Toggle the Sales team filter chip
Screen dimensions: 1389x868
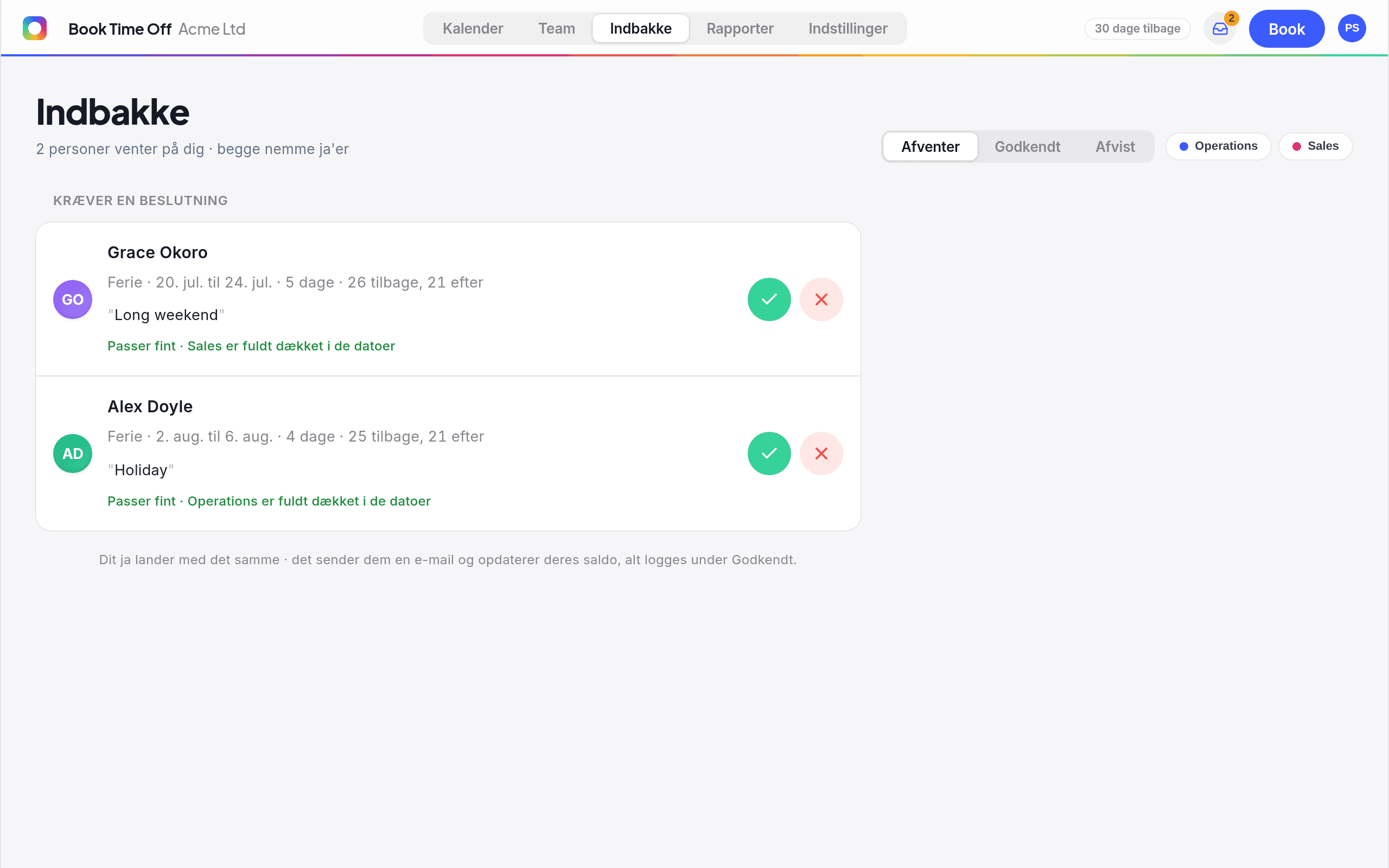pos(1315,146)
